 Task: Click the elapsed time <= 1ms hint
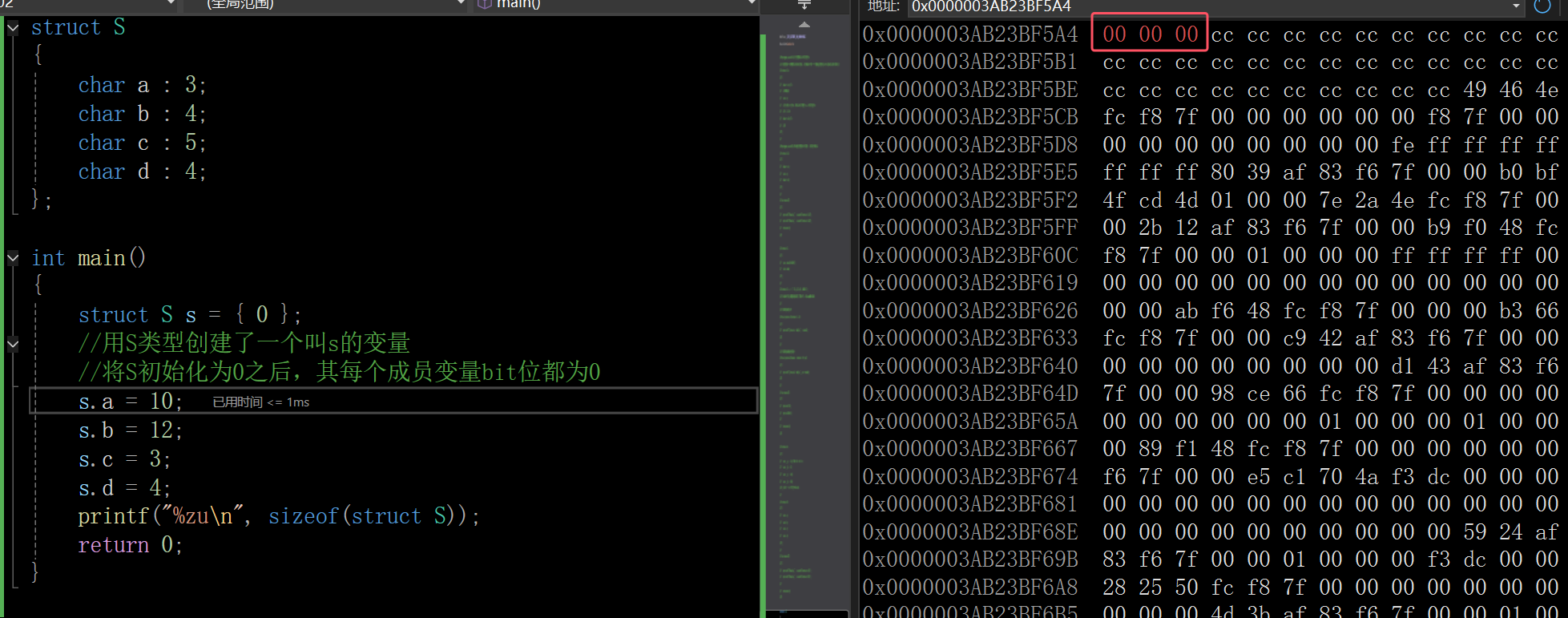[x=261, y=402]
